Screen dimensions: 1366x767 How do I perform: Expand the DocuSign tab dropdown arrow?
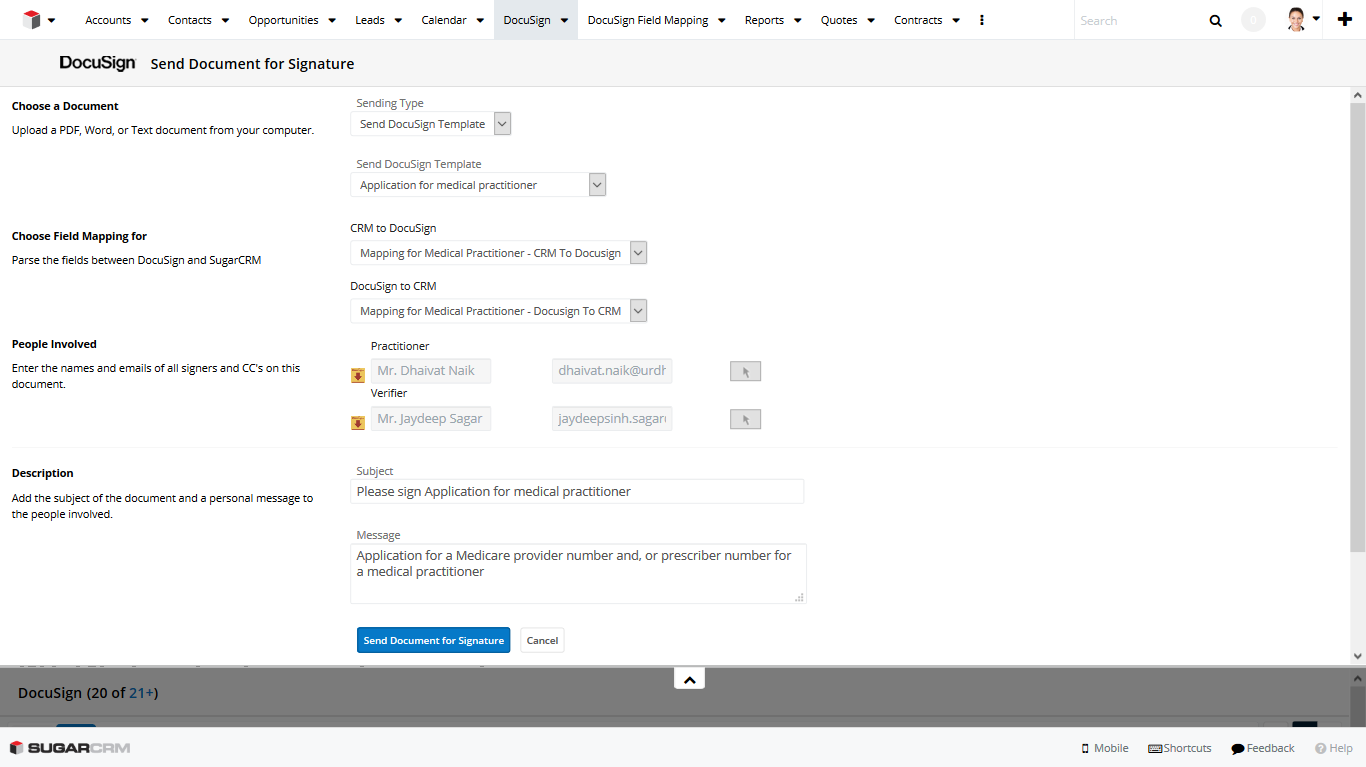click(564, 20)
